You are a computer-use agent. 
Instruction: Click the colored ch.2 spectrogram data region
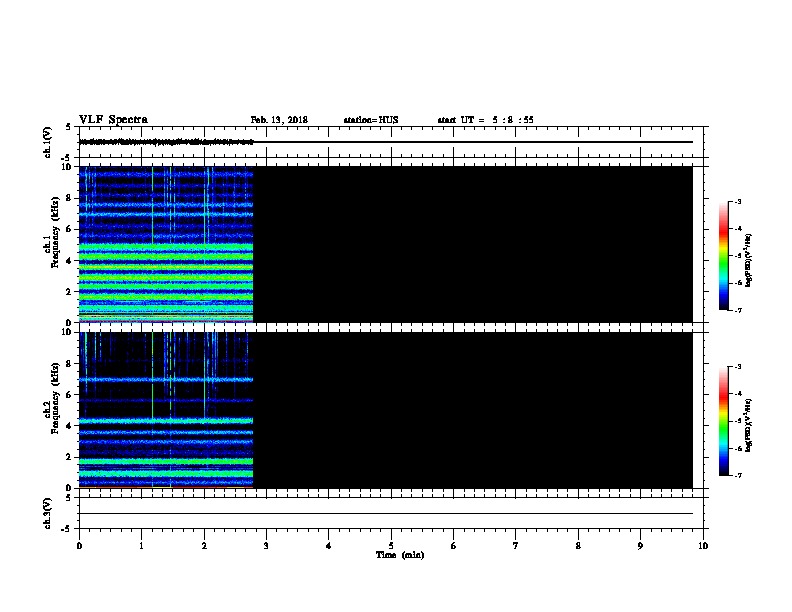(x=166, y=410)
